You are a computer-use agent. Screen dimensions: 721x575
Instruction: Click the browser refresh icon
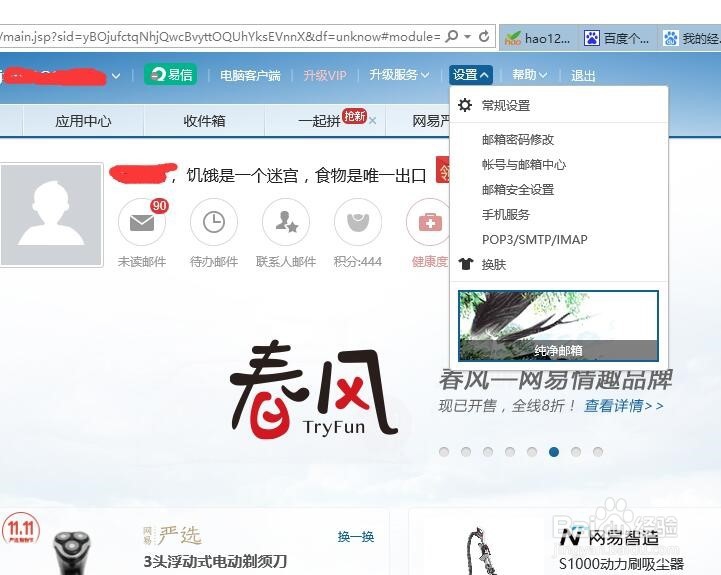click(484, 36)
